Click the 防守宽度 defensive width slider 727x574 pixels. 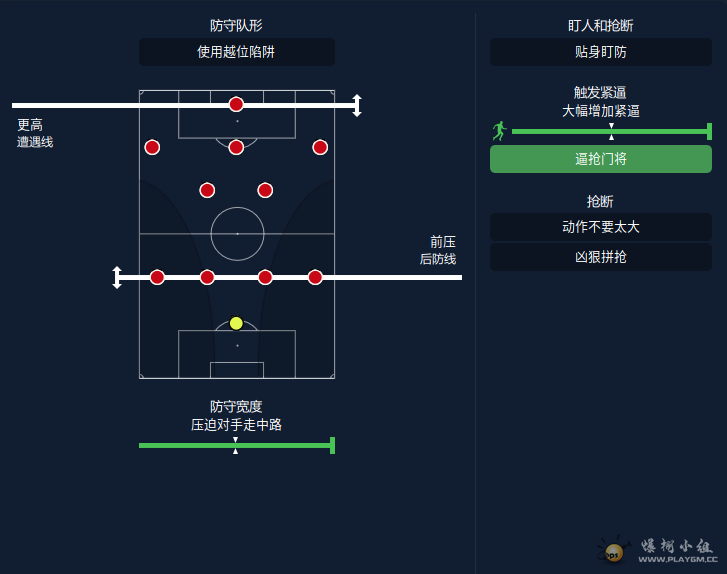tap(236, 446)
